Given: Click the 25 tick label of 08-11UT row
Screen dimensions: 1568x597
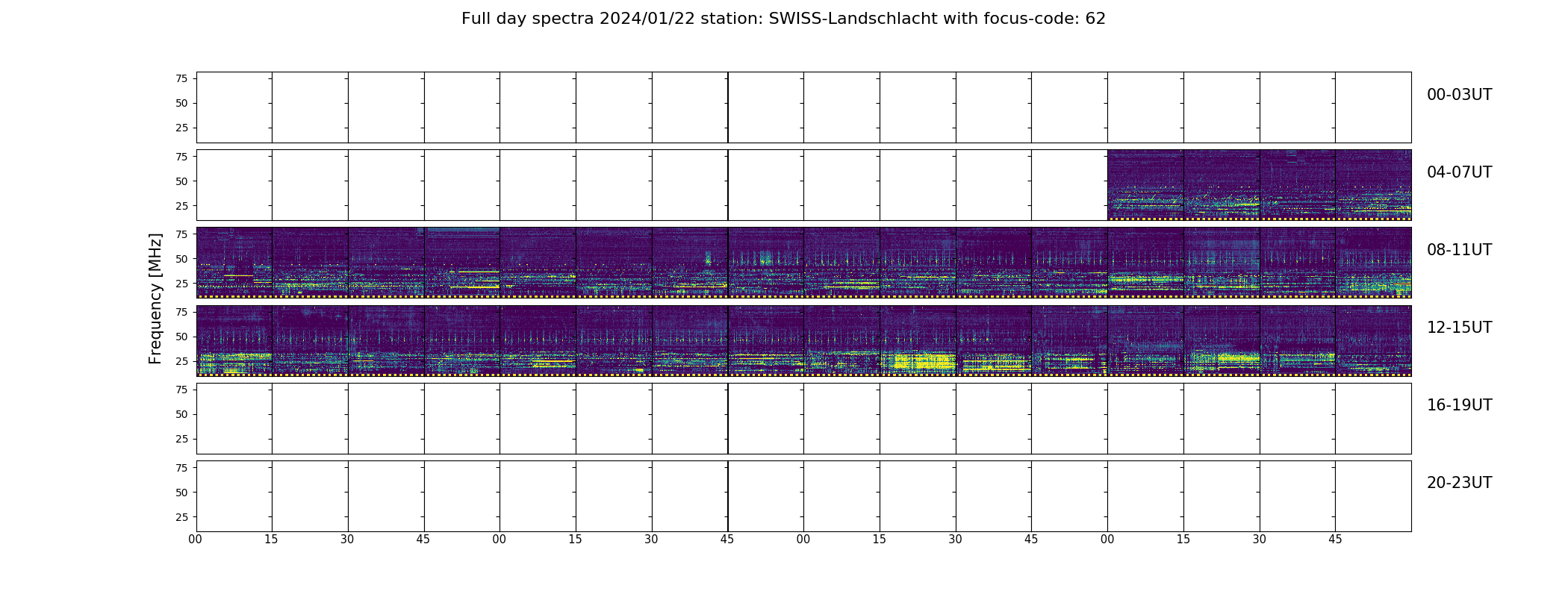Looking at the screenshot, I should coord(181,283).
